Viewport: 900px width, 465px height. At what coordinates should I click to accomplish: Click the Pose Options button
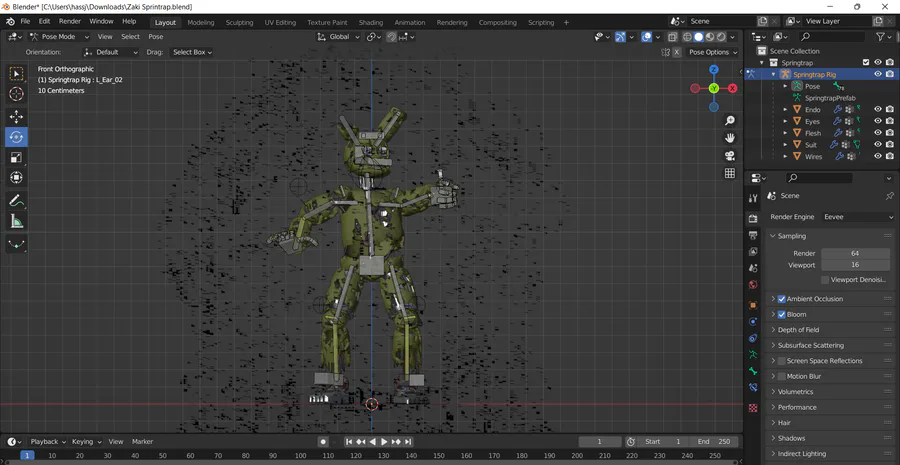tap(709, 52)
